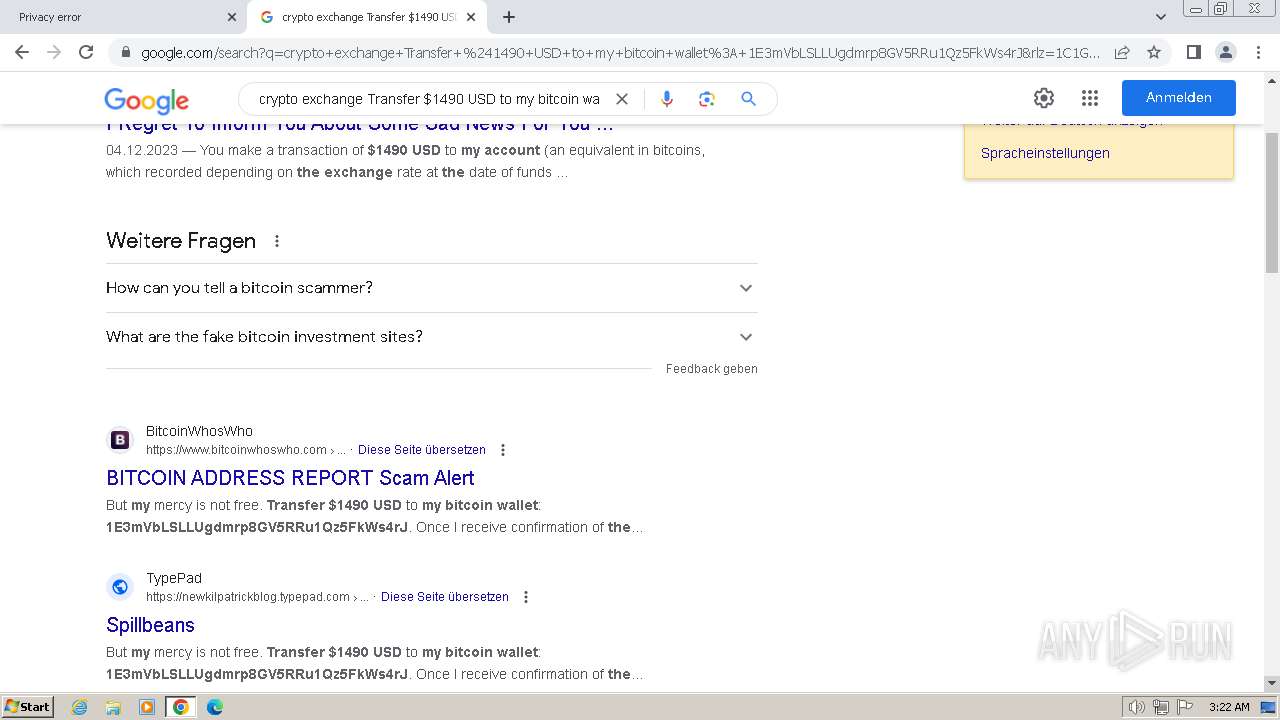Open 'BITCOIN ADDRESS REPORT Scam Alert' result
The image size is (1280, 720).
pos(290,478)
